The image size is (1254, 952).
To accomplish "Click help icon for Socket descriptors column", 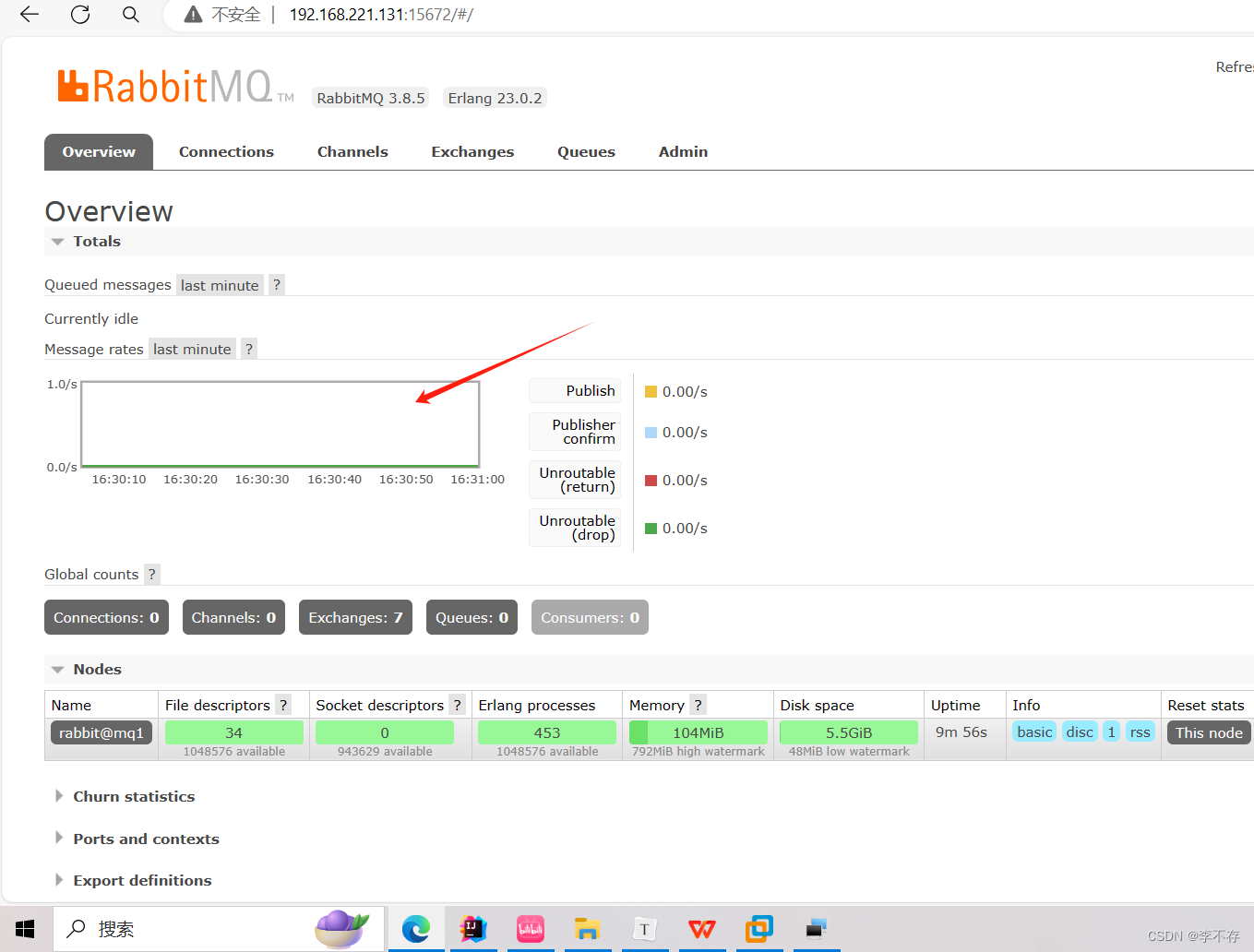I will pyautogui.click(x=457, y=705).
